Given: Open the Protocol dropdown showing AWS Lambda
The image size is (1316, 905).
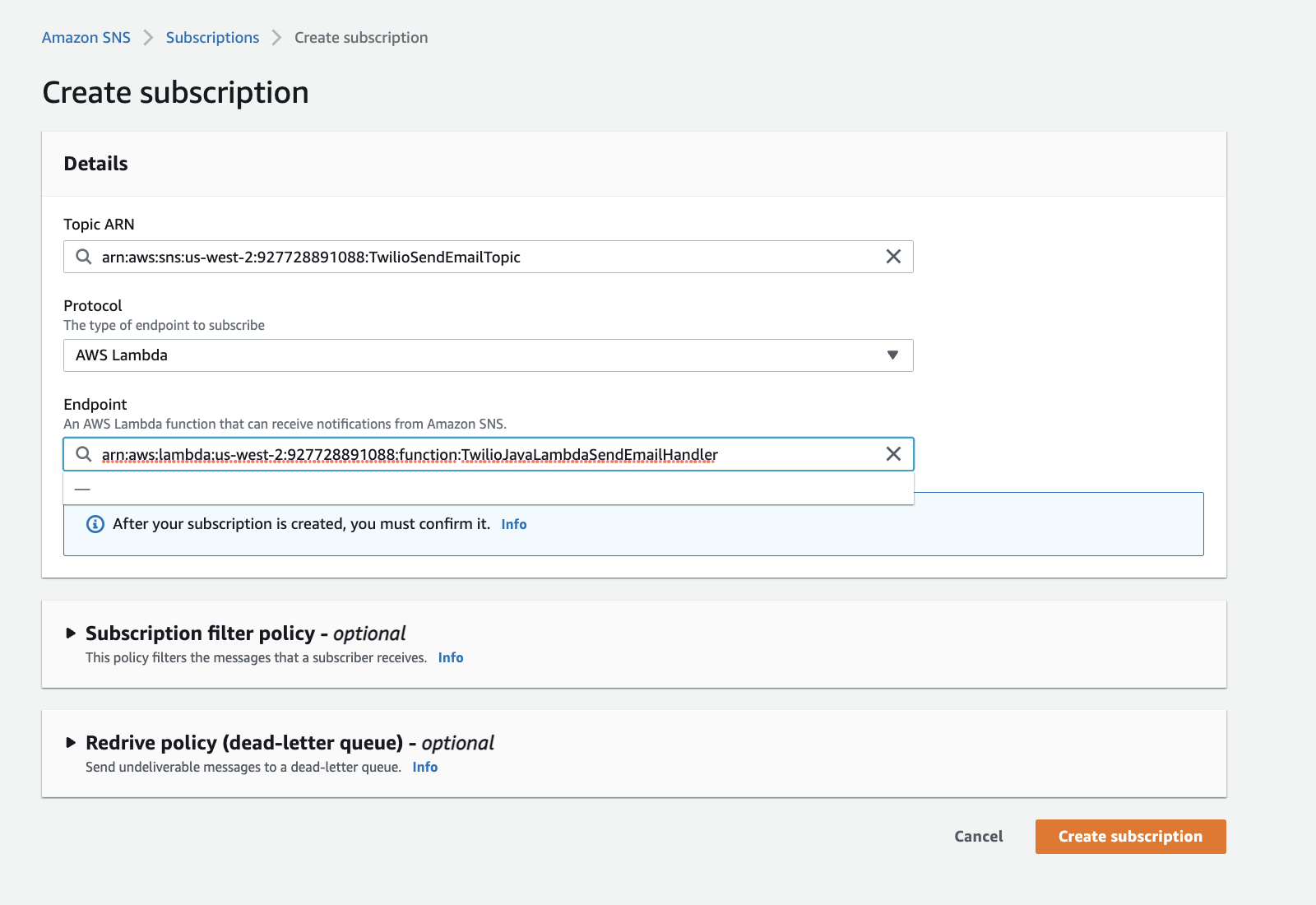Looking at the screenshot, I should click(489, 355).
